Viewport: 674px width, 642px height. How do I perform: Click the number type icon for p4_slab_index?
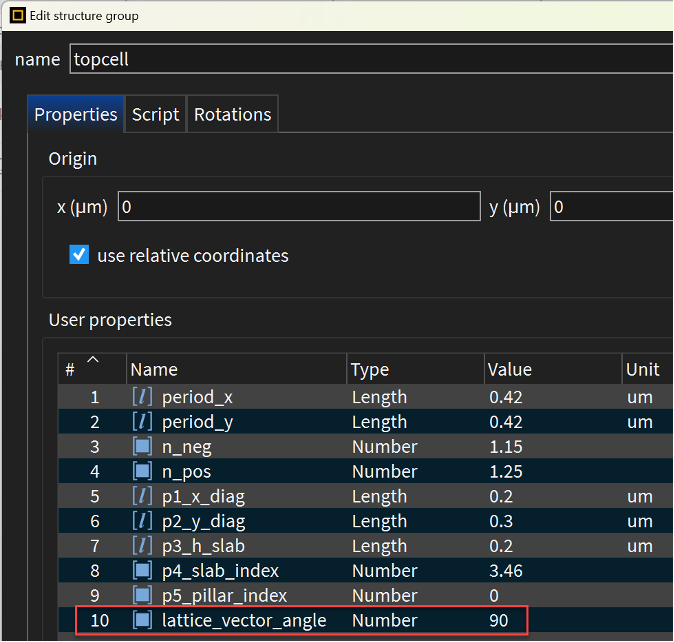pyautogui.click(x=142, y=571)
